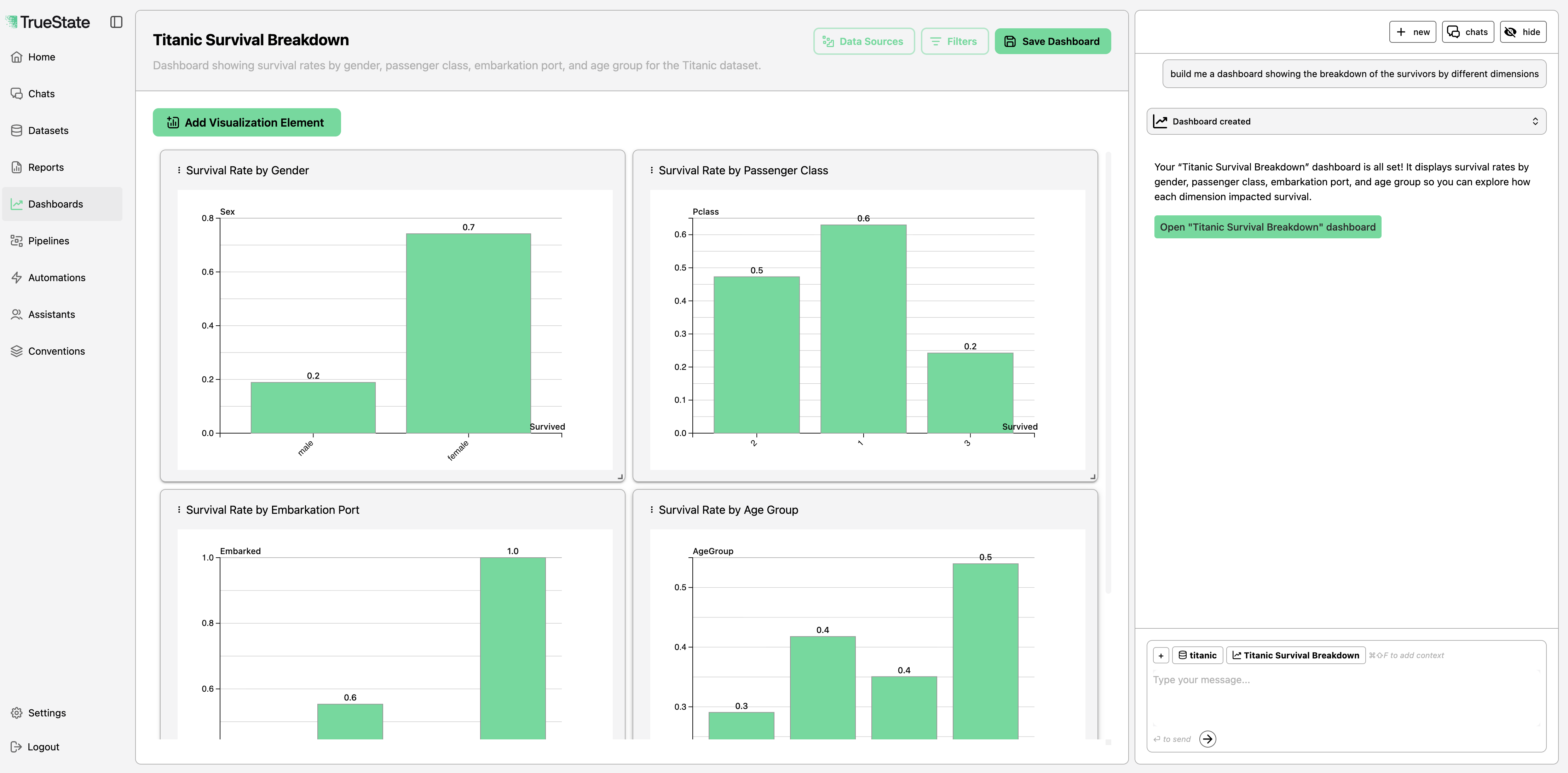This screenshot has width=1568, height=773.
Task: Open the Survival Rate by Gender options menu
Action: tap(179, 170)
